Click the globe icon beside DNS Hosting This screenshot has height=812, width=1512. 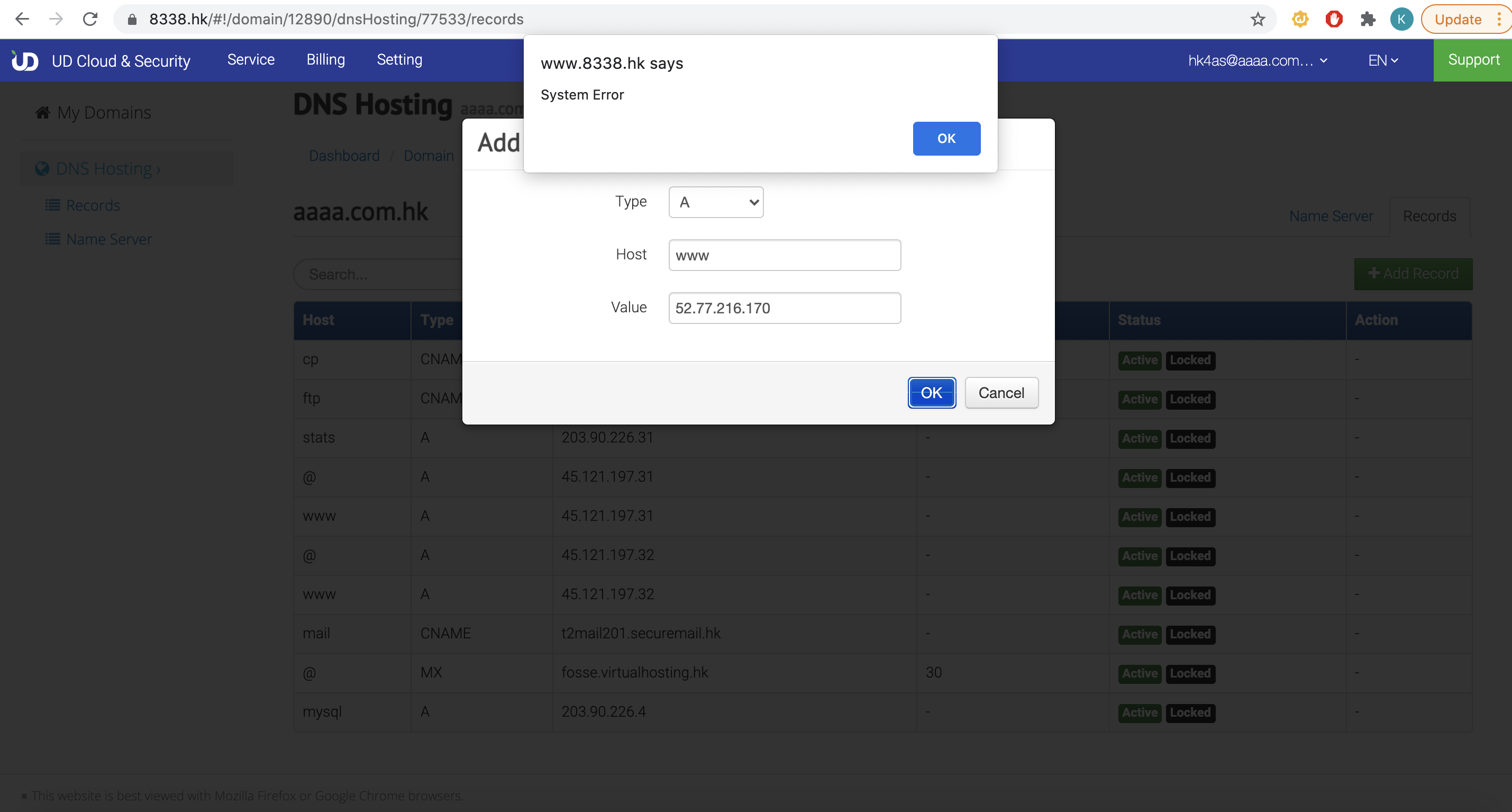tap(42, 168)
